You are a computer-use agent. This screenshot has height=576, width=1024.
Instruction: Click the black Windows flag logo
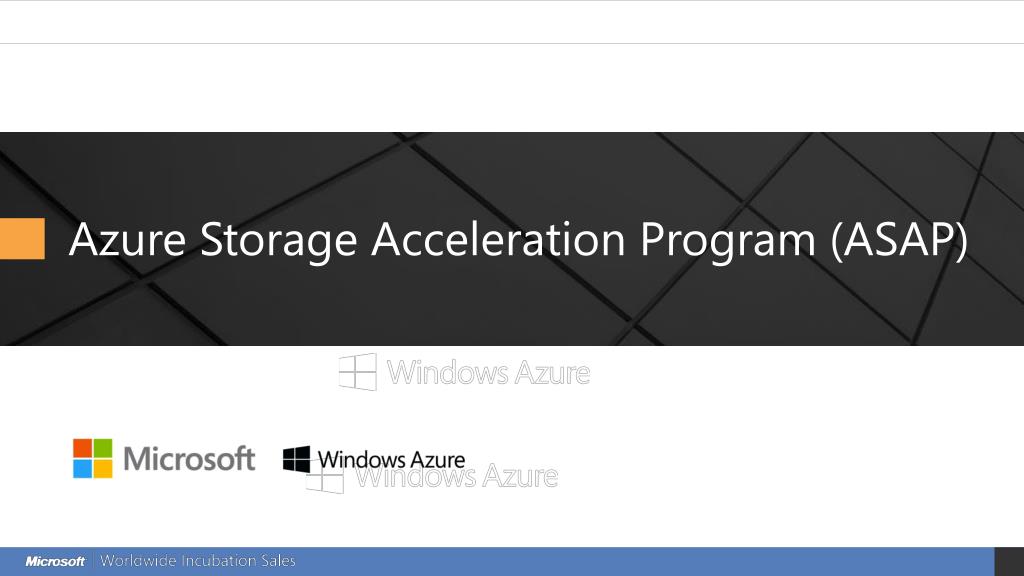296,459
